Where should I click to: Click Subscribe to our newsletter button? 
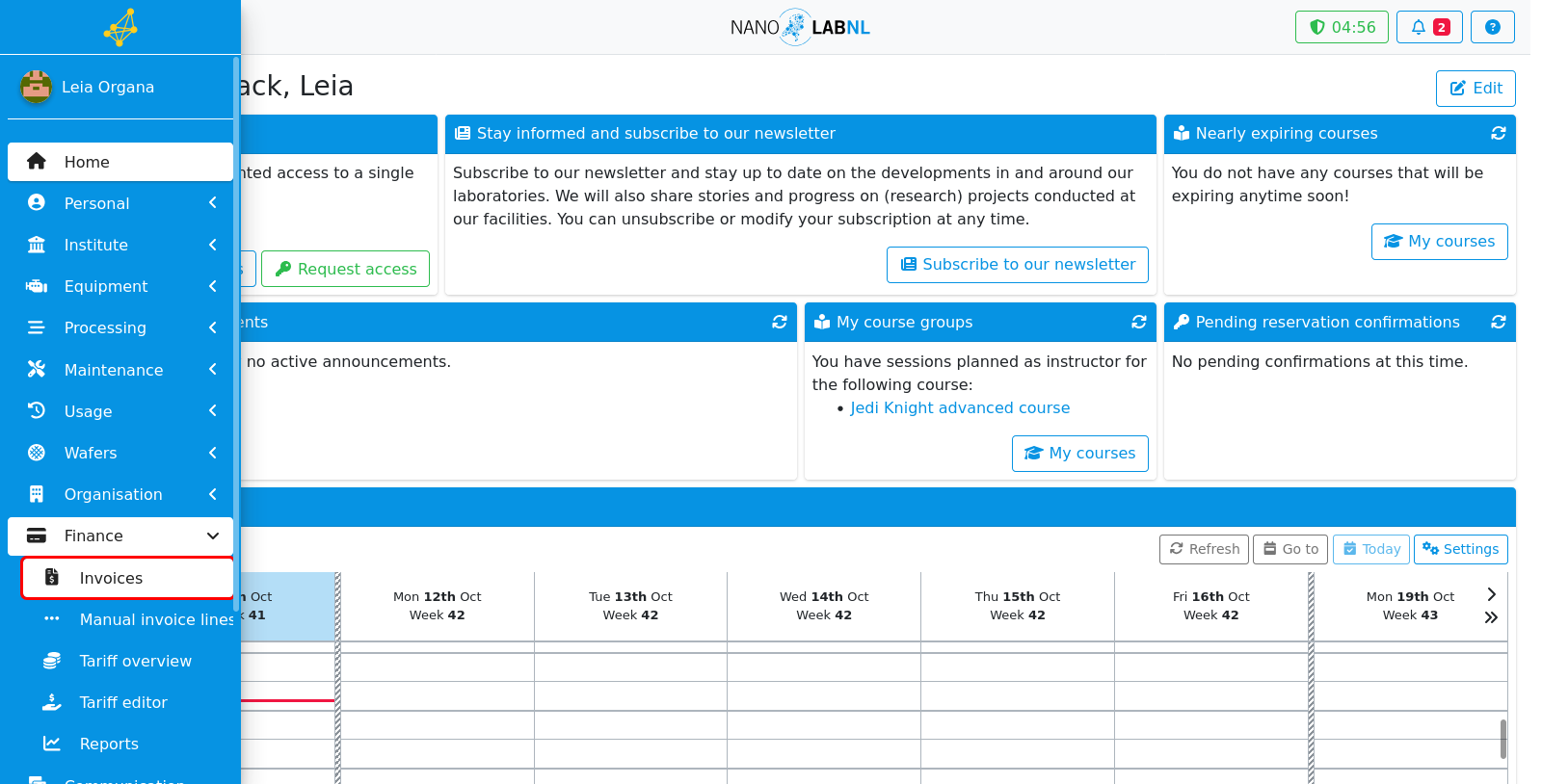click(1017, 265)
